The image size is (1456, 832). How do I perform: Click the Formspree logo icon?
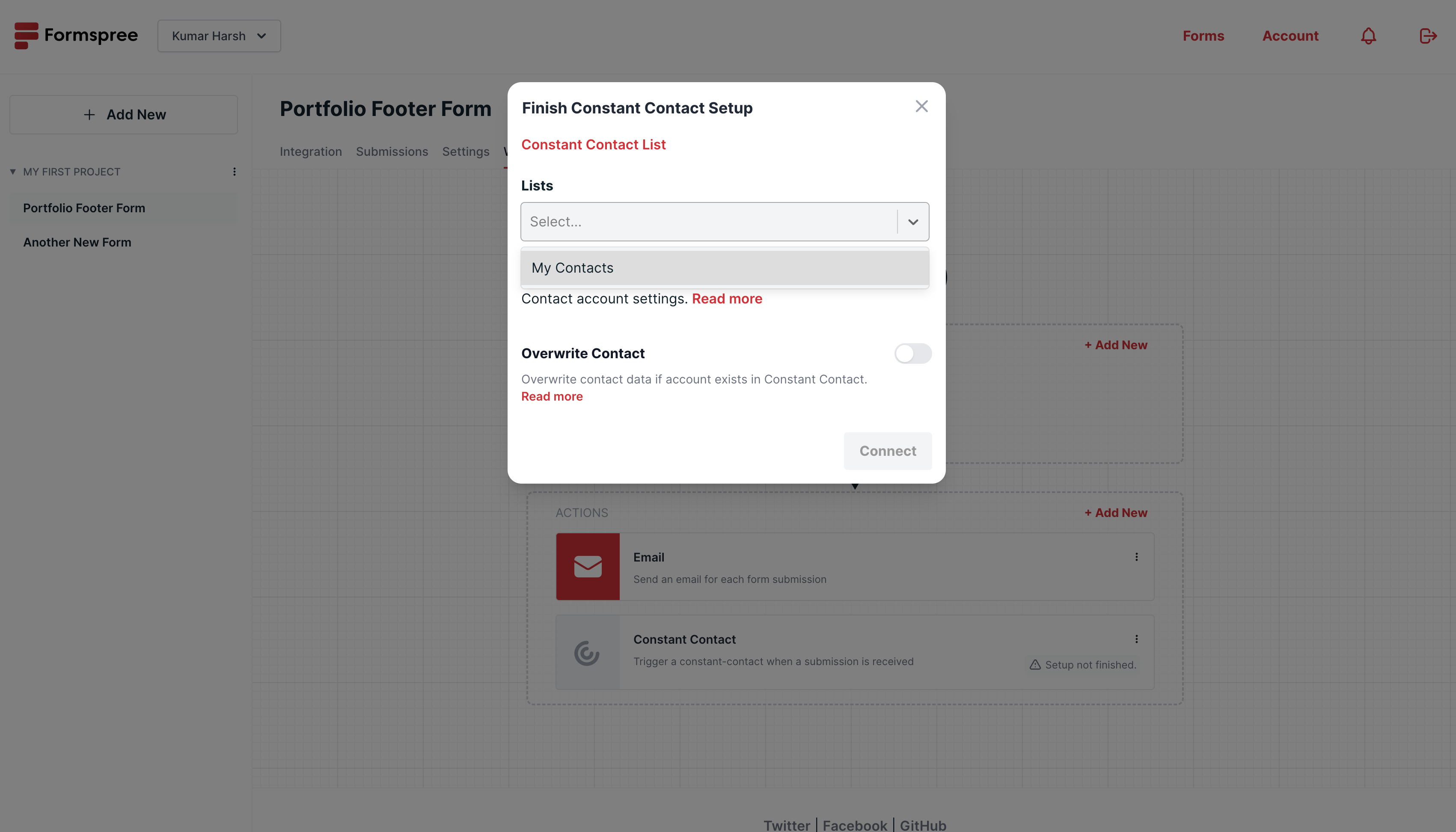[x=26, y=36]
